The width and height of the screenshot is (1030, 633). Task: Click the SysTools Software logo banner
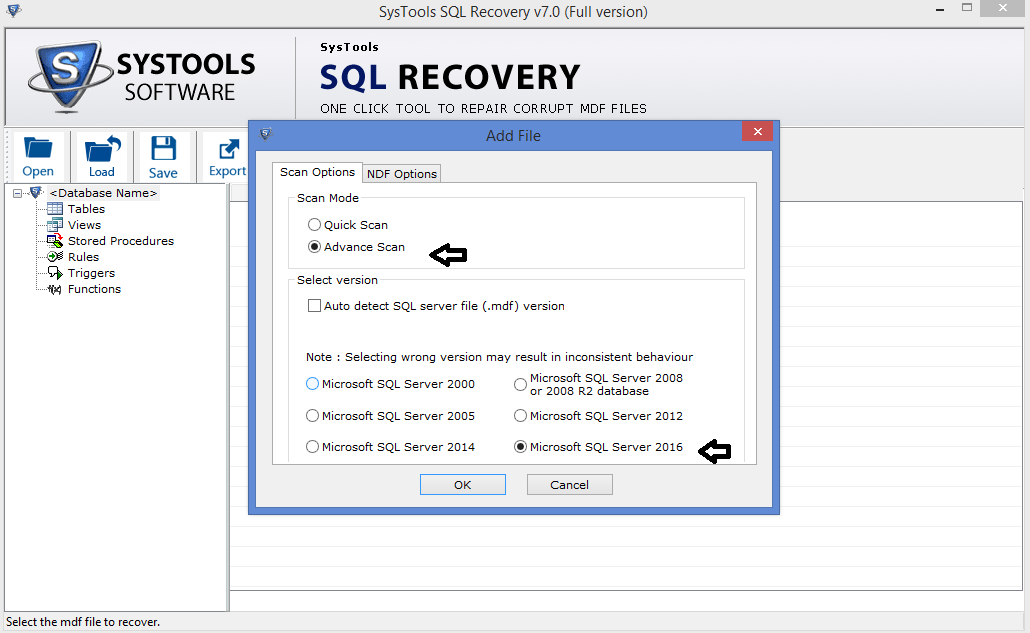point(141,77)
